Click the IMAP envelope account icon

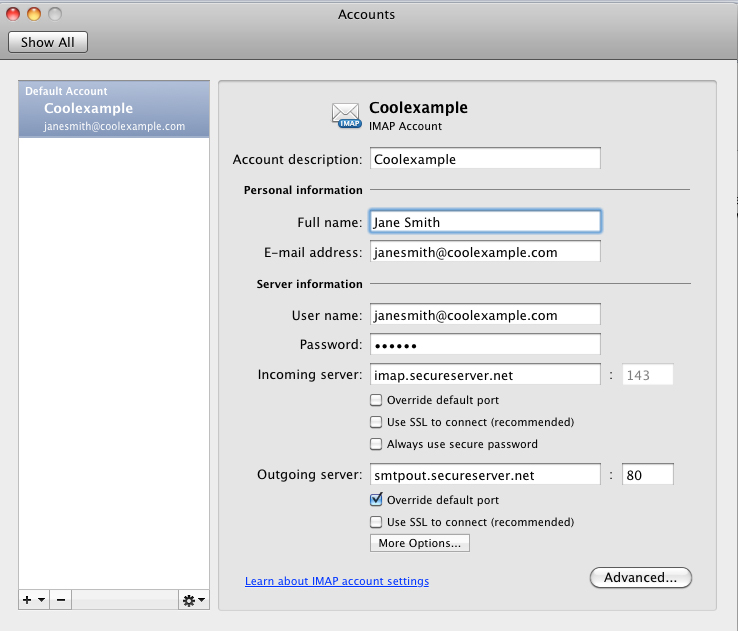click(x=347, y=115)
